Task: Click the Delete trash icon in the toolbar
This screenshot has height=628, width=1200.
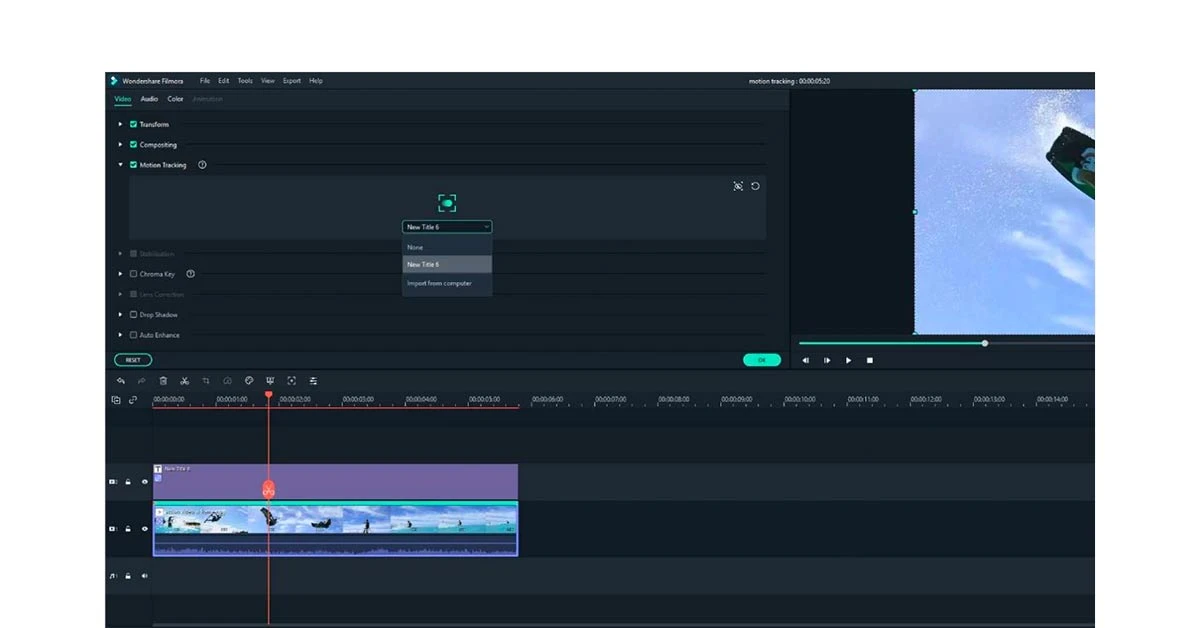Action: tap(163, 381)
